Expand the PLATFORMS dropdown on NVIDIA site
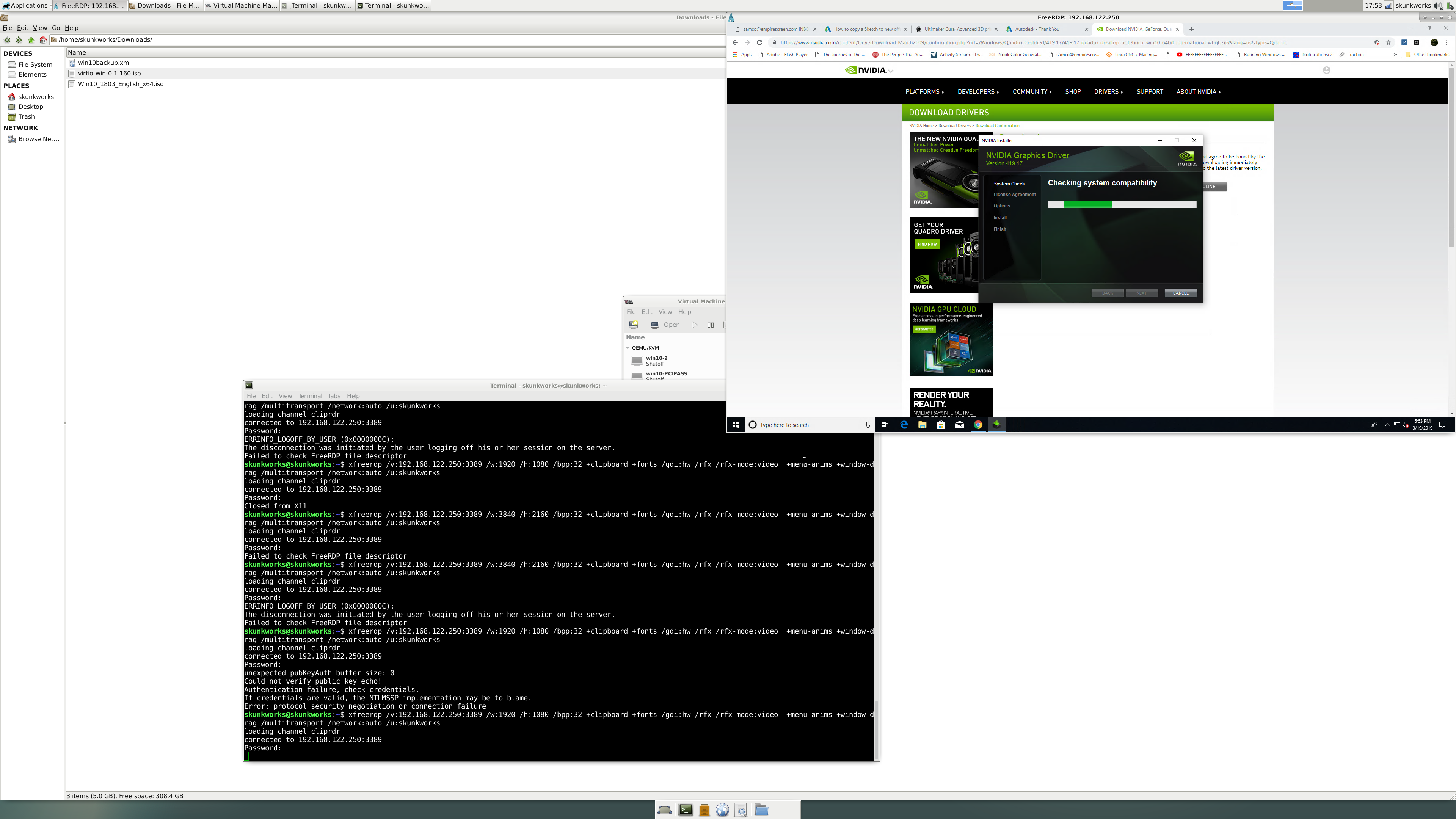The height and width of the screenshot is (819, 1456). pos(925,91)
